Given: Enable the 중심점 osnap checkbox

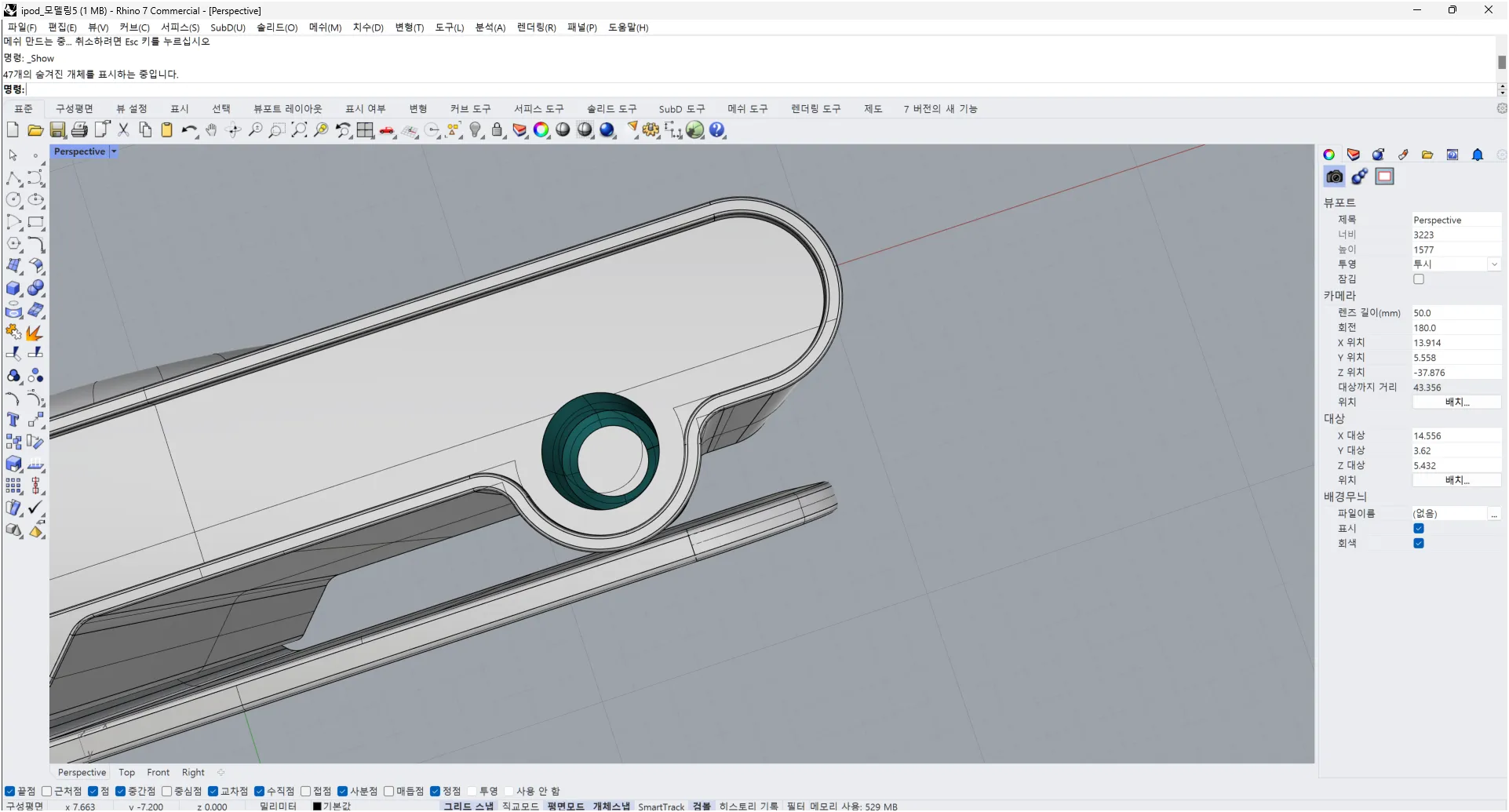Looking at the screenshot, I should click(x=166, y=792).
